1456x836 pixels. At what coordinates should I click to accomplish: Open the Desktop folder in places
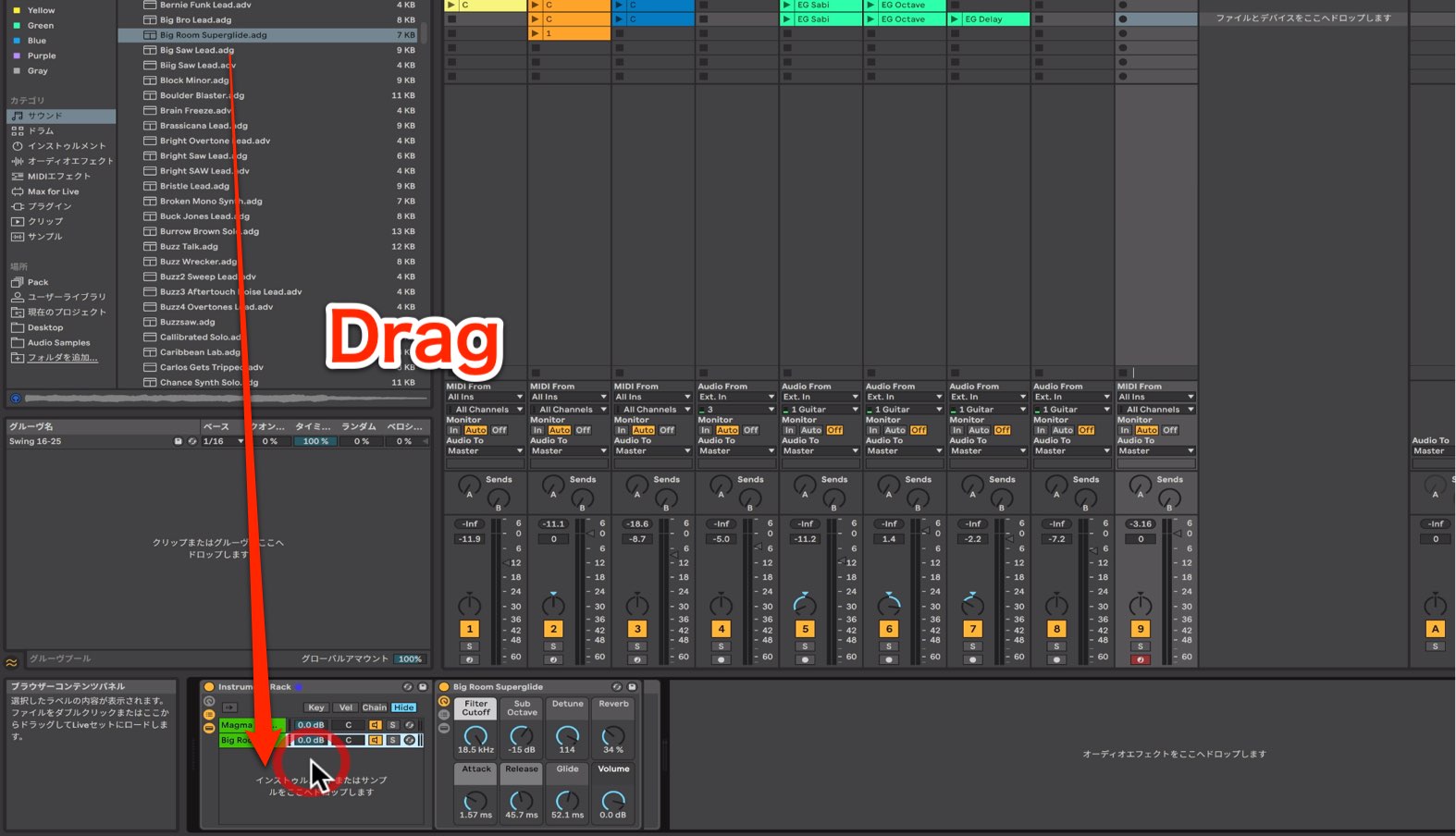click(x=37, y=327)
